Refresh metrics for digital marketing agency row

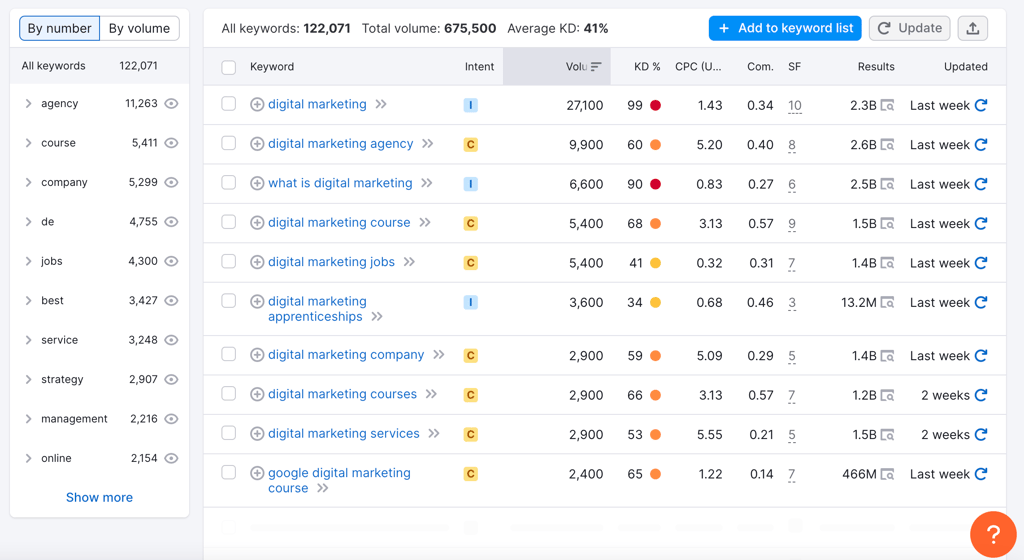(981, 144)
